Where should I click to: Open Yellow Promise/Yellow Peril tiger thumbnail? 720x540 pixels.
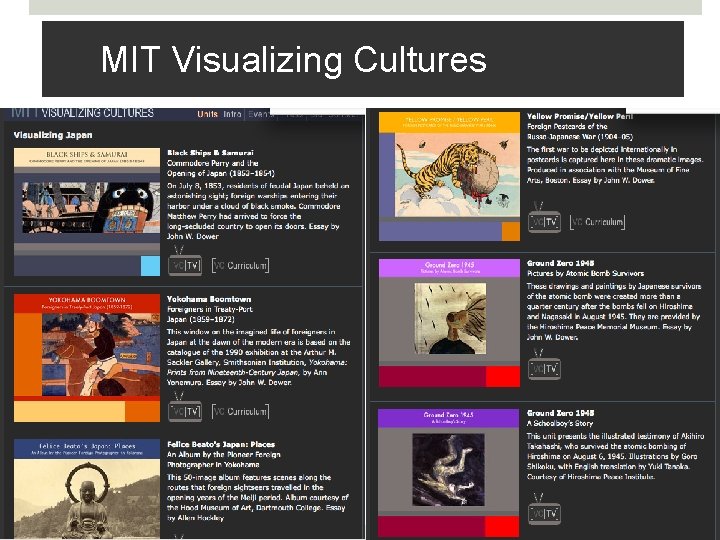click(x=449, y=176)
